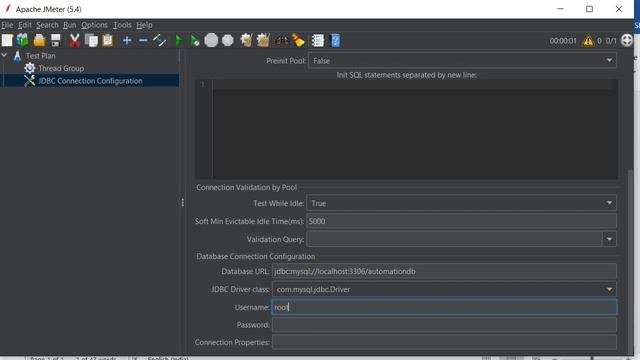Click the split pane divider handle
The image size is (640, 360).
pos(182,202)
